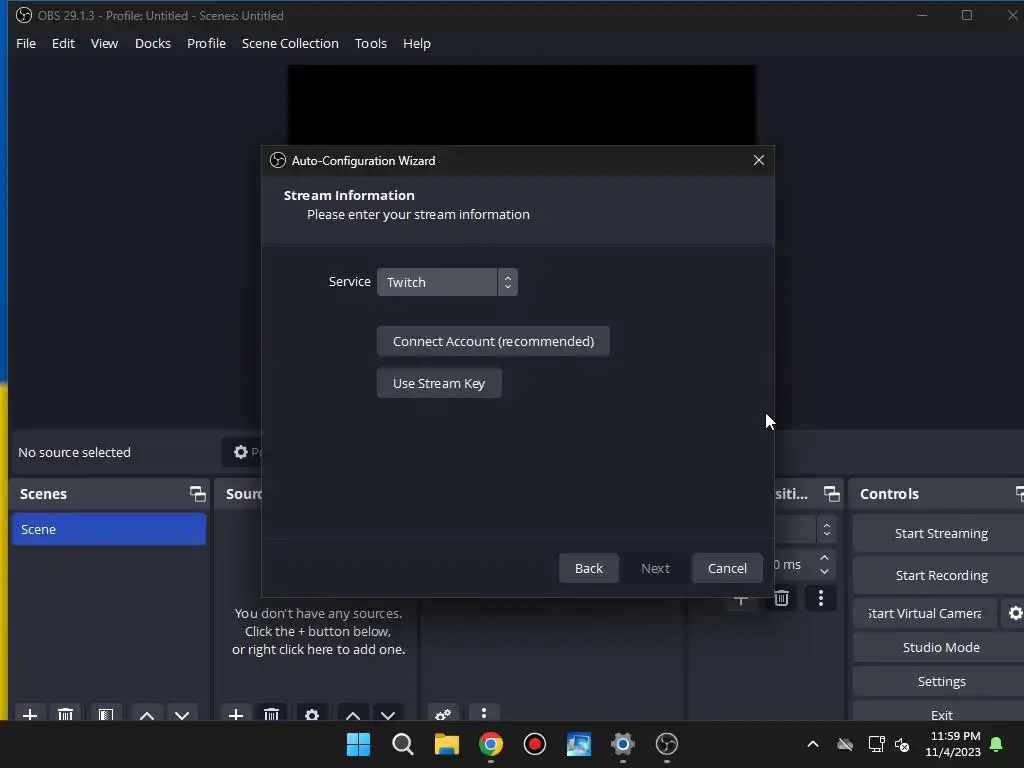This screenshot has height=768, width=1024.
Task: Click the taskbar clock showing 11:59 PM
Action: tap(953, 744)
